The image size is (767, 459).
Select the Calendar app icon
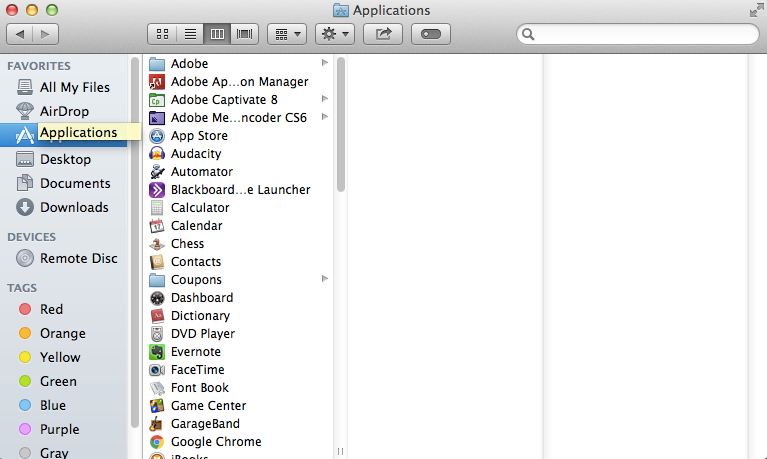pos(157,226)
